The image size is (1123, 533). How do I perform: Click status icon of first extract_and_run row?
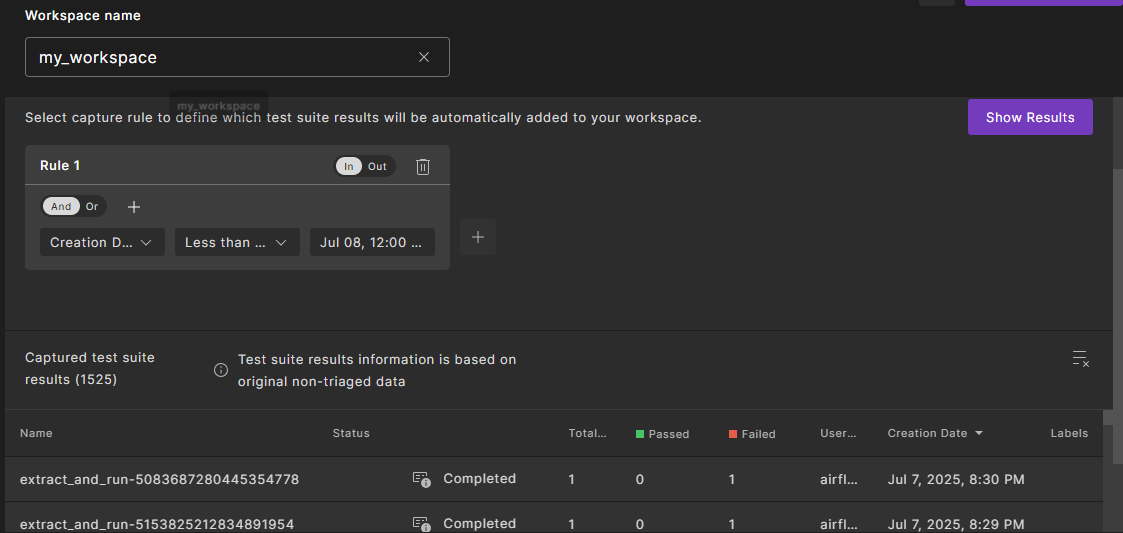[421, 479]
